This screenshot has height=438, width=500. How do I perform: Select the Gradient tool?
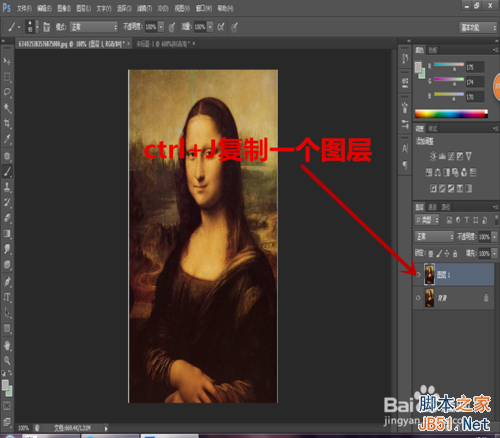[x=7, y=233]
